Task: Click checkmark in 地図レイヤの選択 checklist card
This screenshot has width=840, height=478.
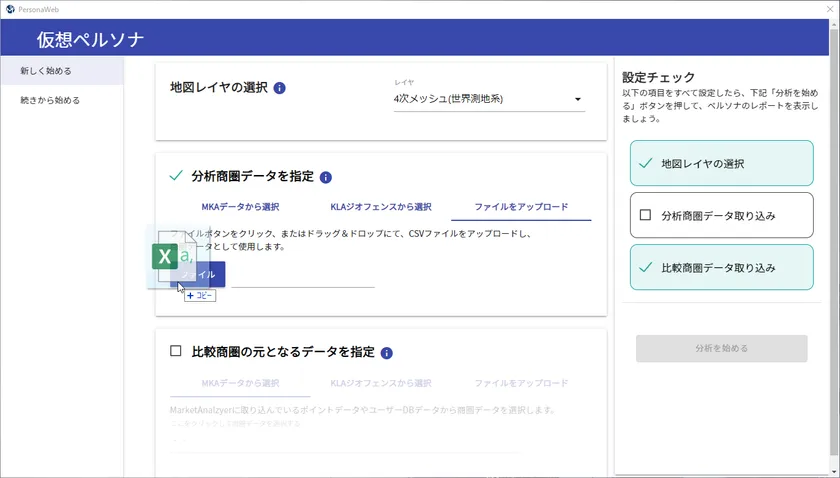Action: tap(645, 163)
